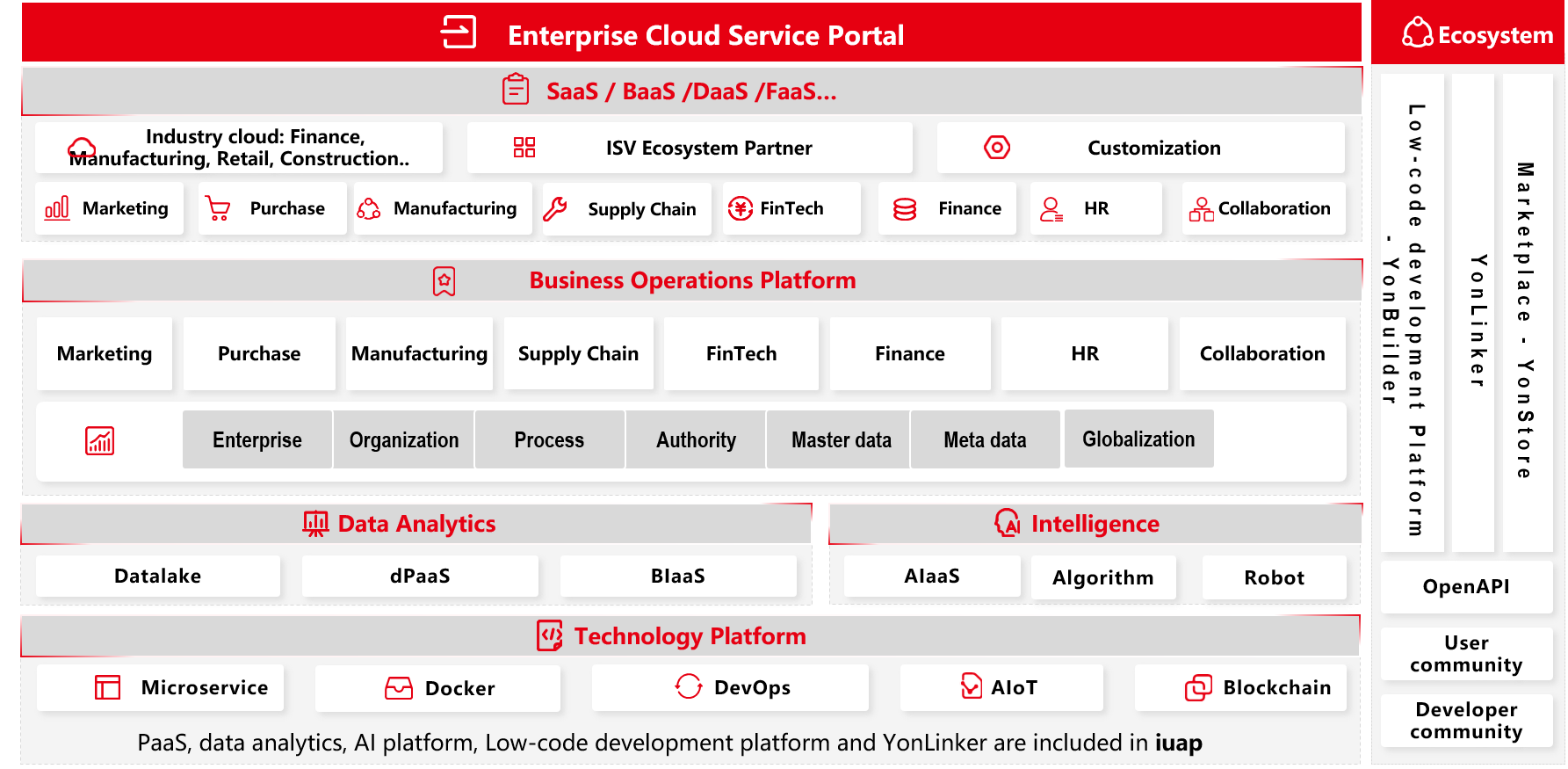The height and width of the screenshot is (769, 1568).
Task: Open the Datalake box
Action: [x=158, y=576]
